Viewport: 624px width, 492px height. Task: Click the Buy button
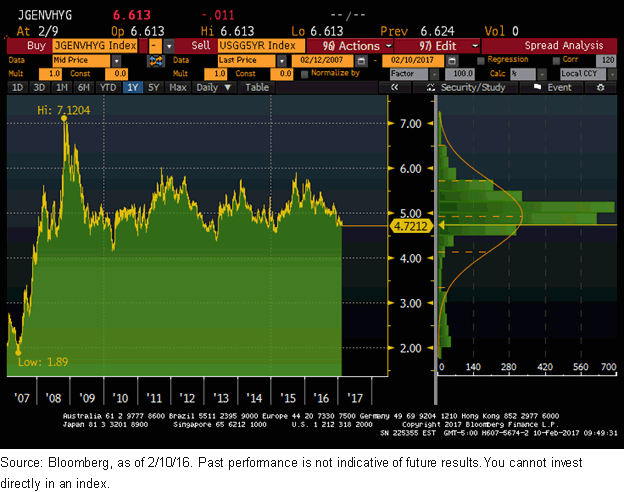tap(29, 46)
